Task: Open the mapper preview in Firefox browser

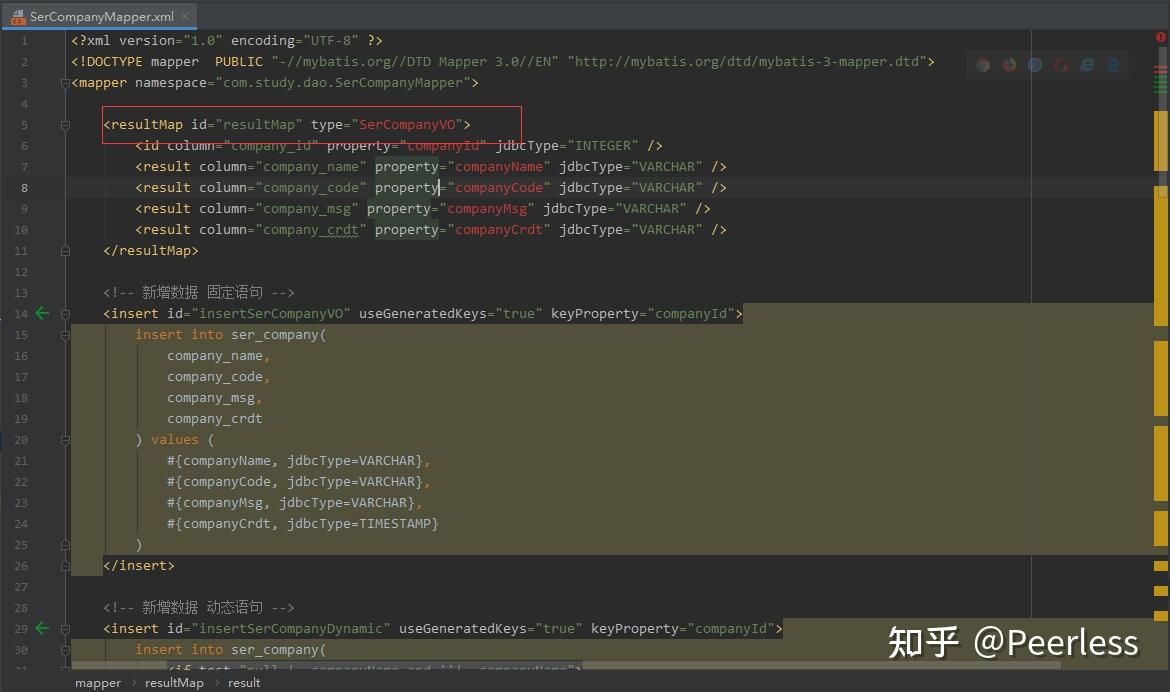Action: (x=1010, y=65)
